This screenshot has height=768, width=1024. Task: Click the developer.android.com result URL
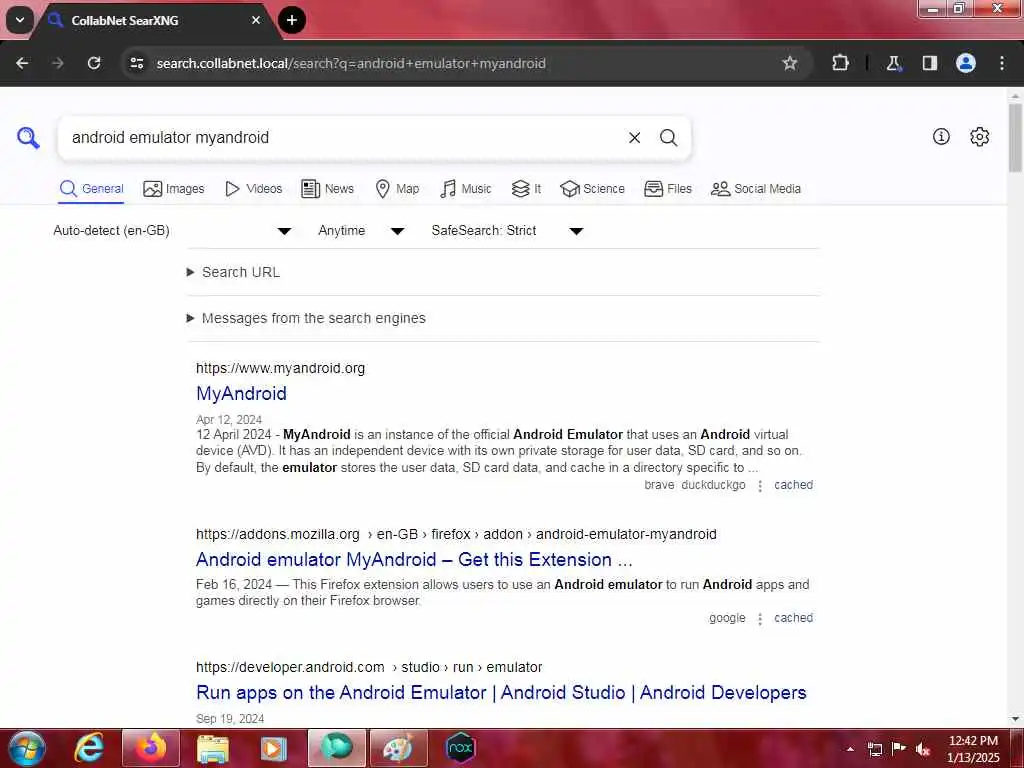(369, 667)
